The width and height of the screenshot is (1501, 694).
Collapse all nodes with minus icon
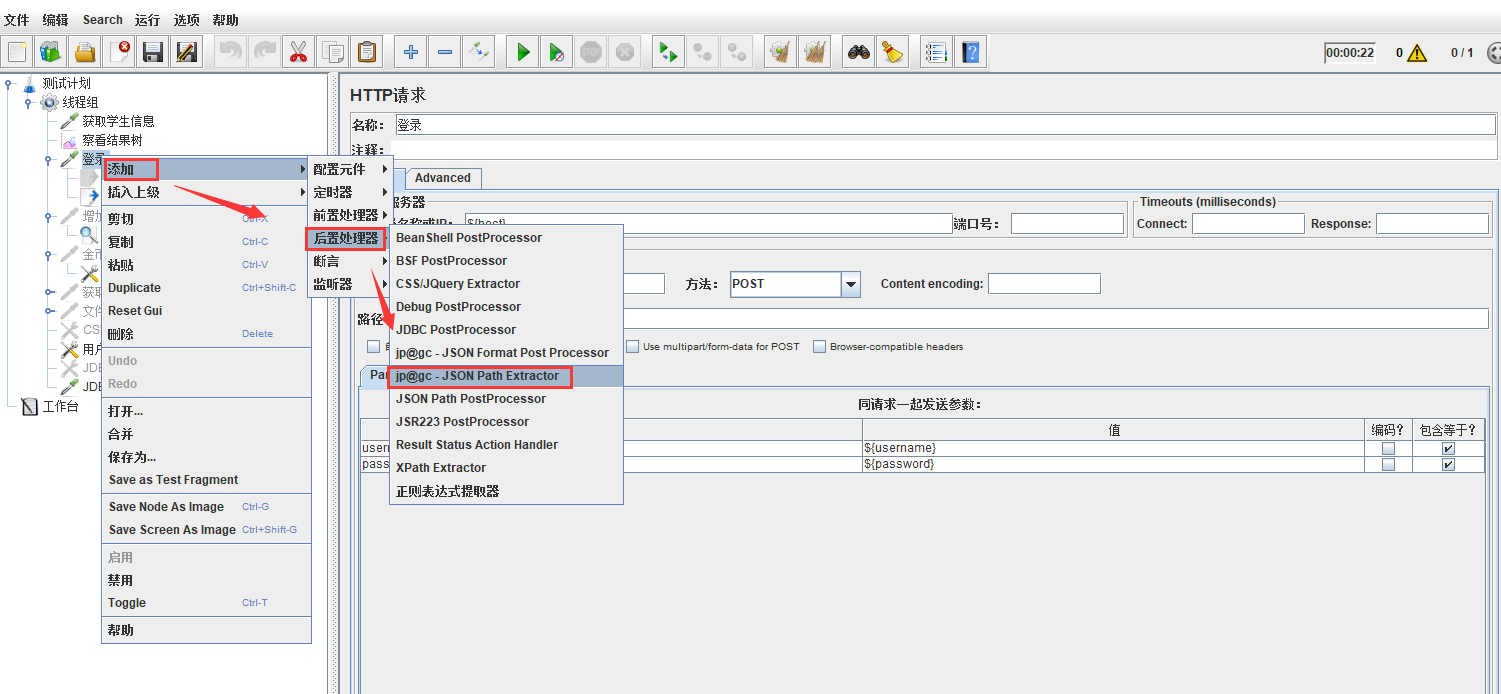pos(445,52)
